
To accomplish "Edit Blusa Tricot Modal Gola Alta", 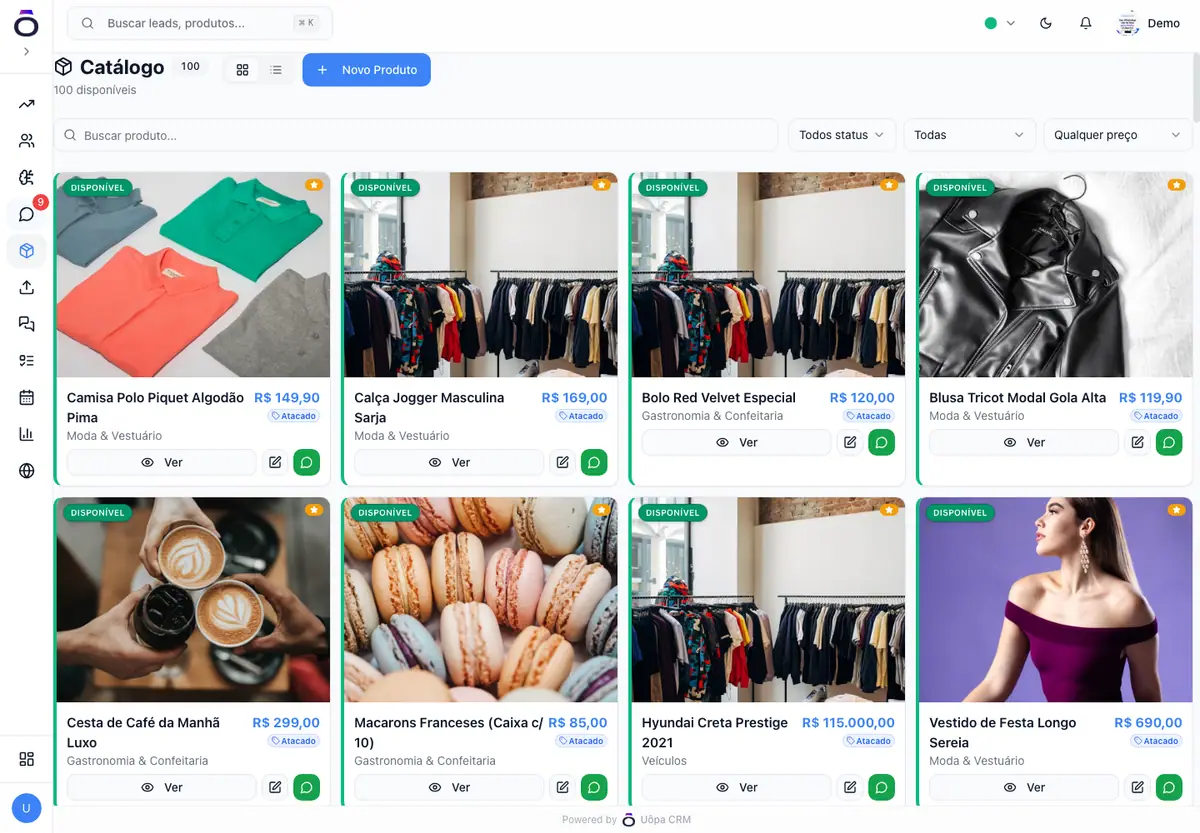I will [1137, 442].
